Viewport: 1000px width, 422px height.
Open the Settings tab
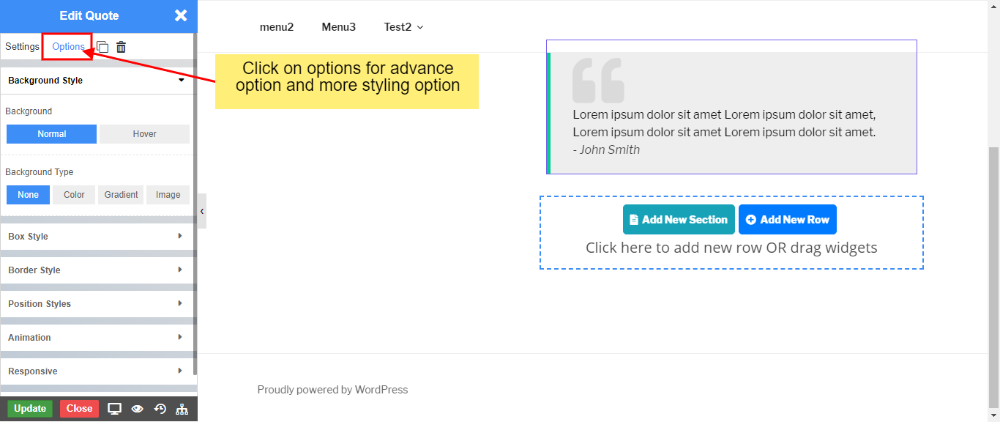tap(22, 47)
